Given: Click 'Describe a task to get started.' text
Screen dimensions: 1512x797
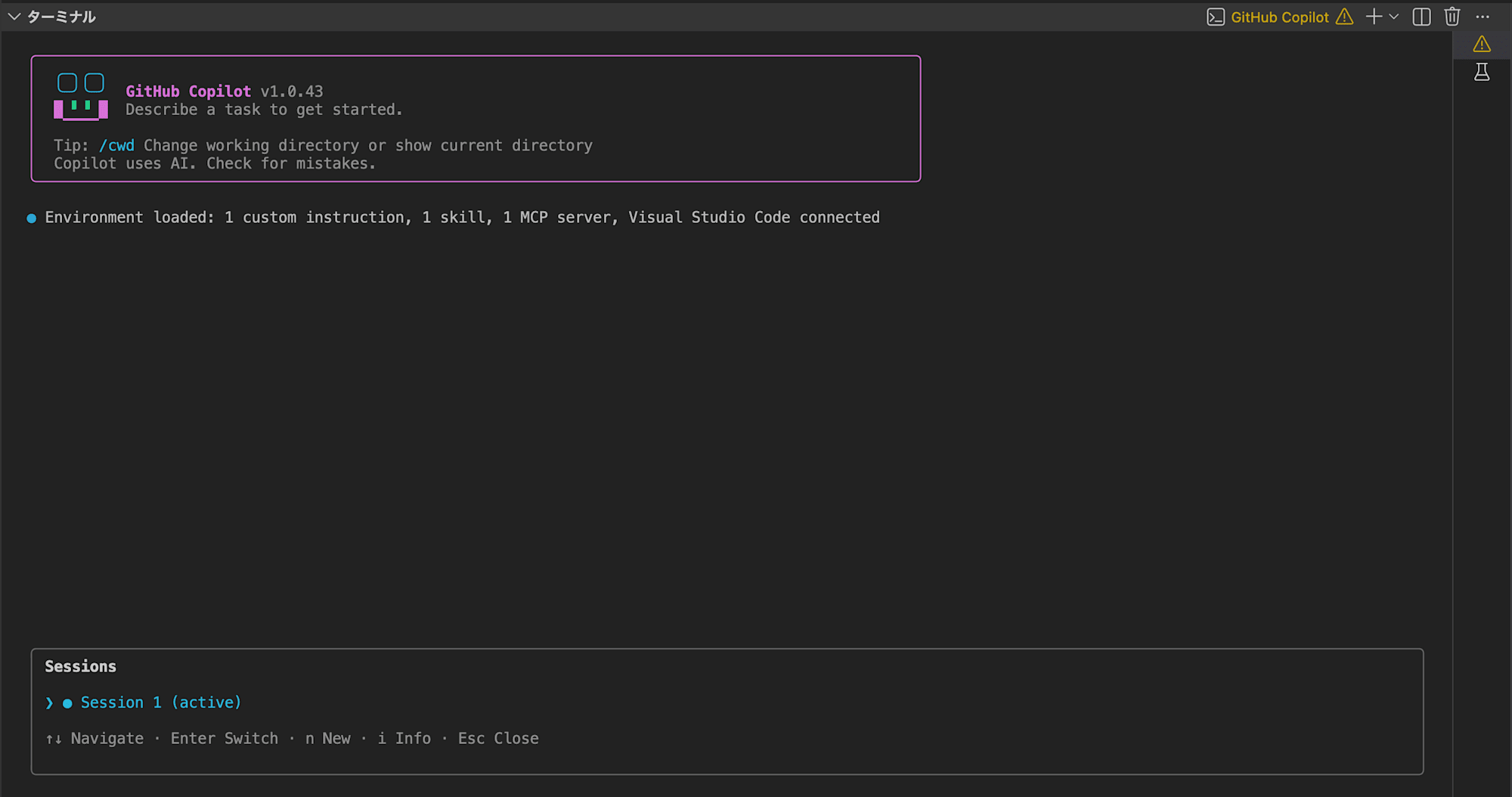Looking at the screenshot, I should 264,110.
